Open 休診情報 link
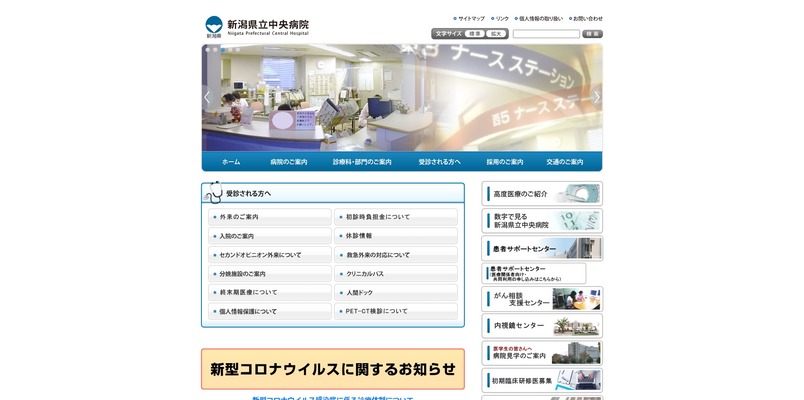Image resolution: width=804 pixels, height=400 pixels. pos(396,236)
